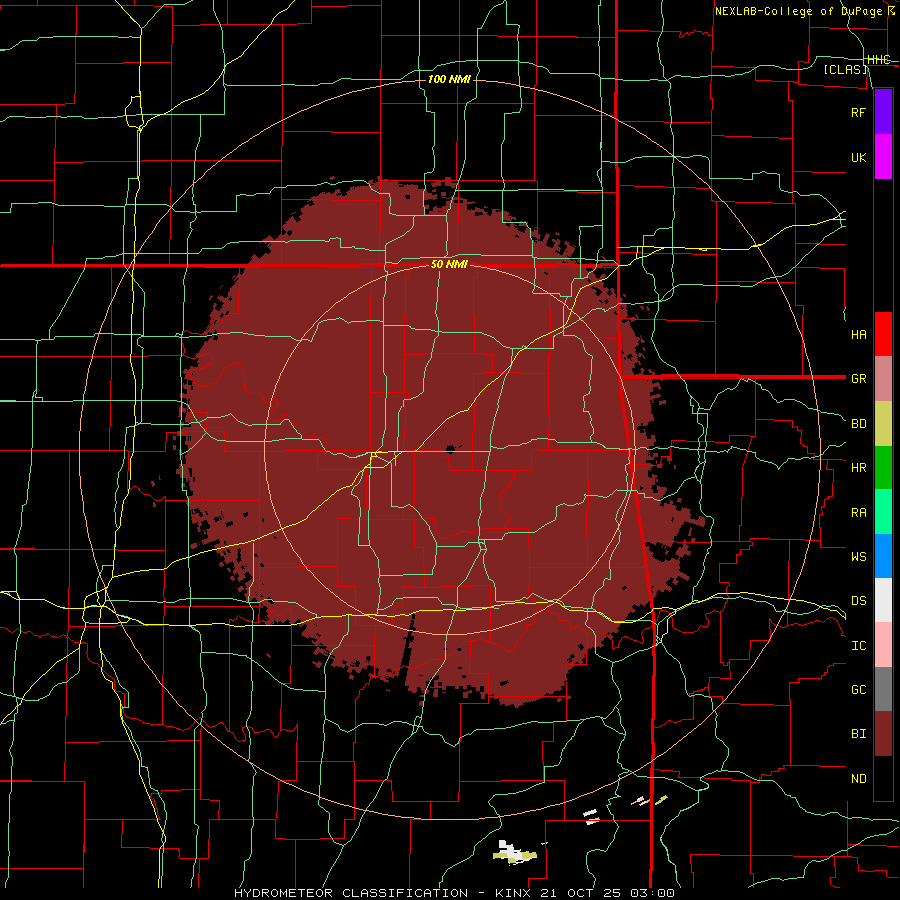Click the 100 NMI range ring label
This screenshot has height=900, width=900.
[x=449, y=79]
